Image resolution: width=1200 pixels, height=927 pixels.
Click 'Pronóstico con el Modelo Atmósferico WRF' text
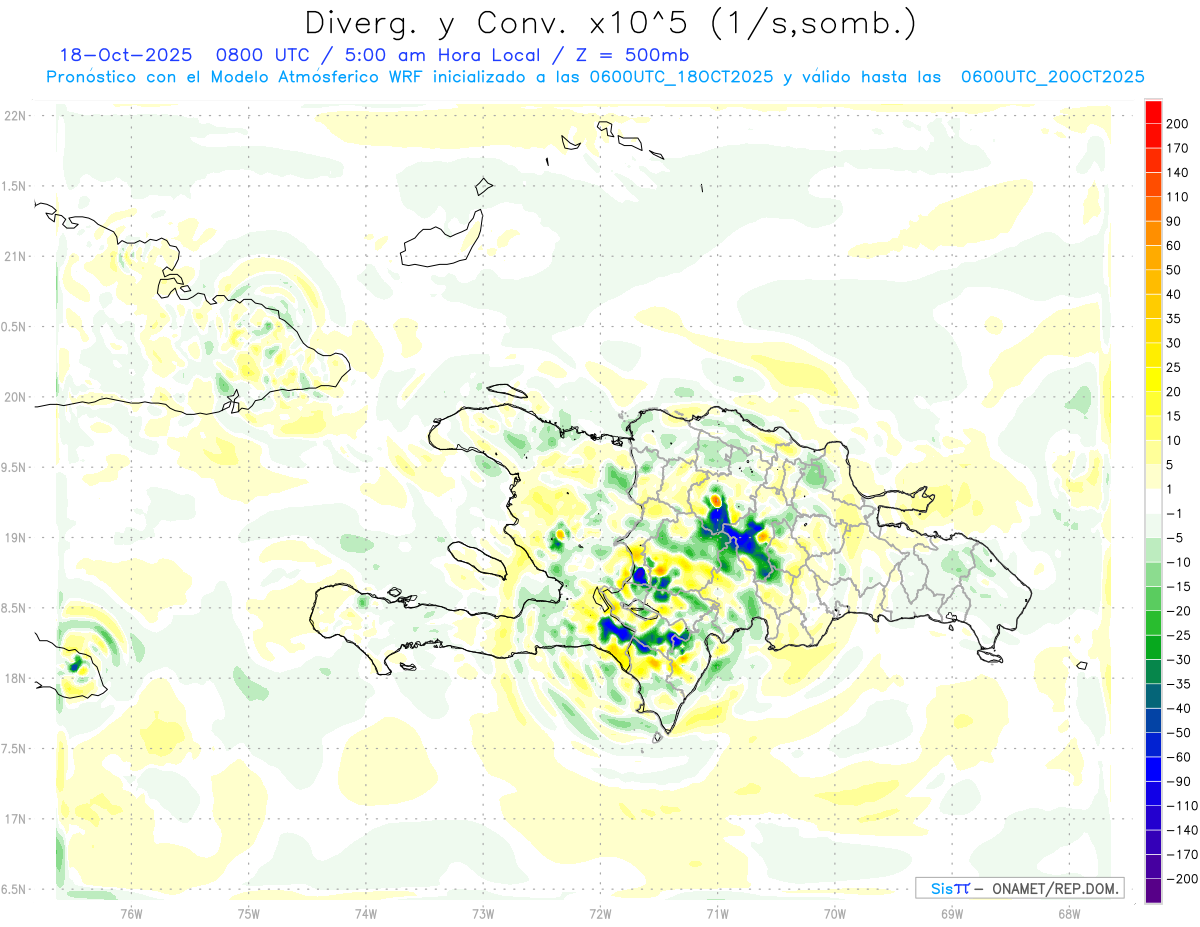[236, 77]
